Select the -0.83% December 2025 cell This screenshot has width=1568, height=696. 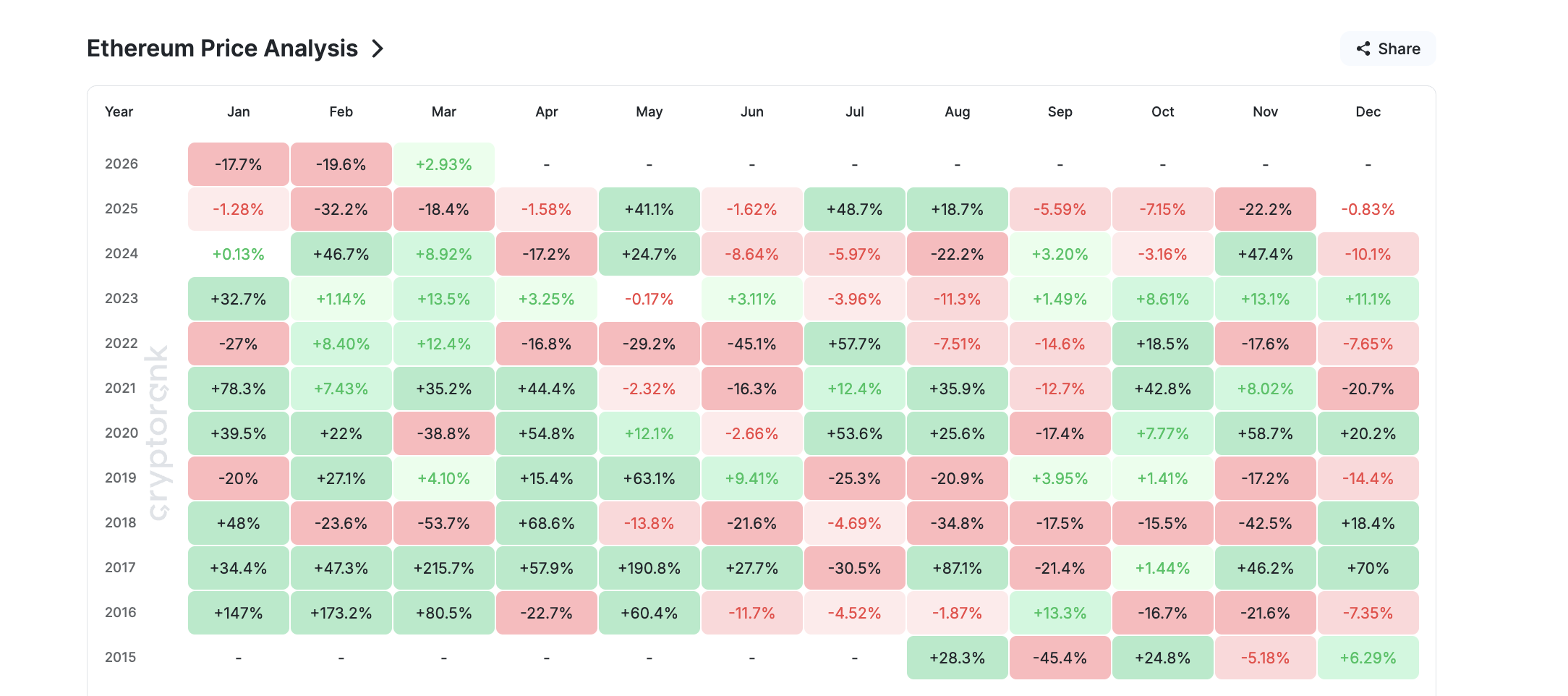click(x=1368, y=209)
